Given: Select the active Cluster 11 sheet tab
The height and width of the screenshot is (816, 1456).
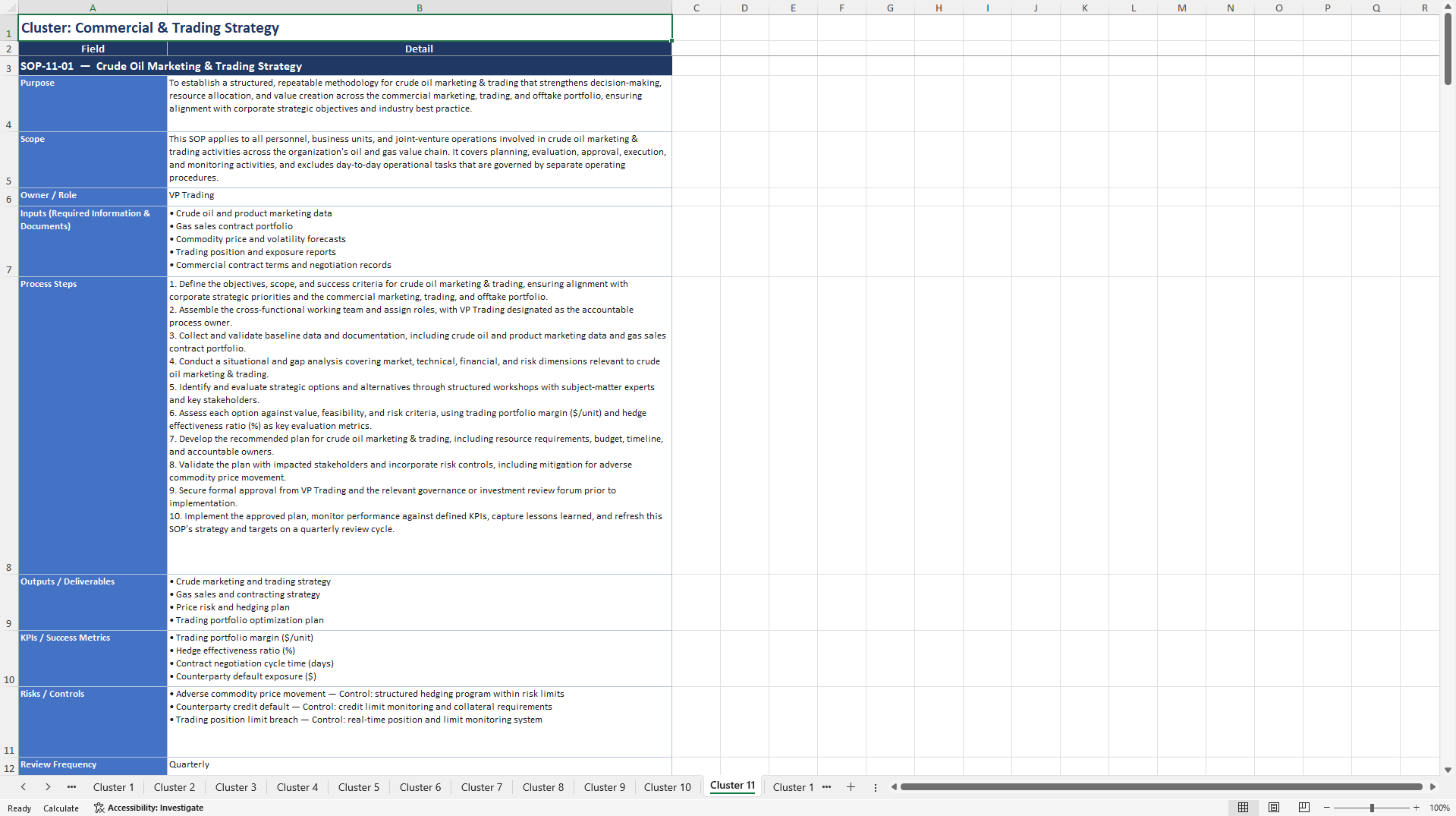Looking at the screenshot, I should (x=733, y=786).
